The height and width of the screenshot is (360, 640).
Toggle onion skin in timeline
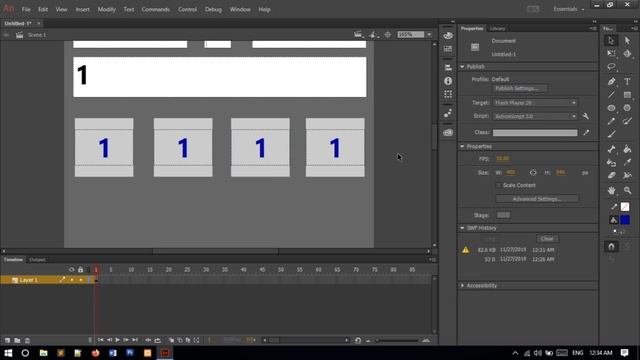point(171,340)
